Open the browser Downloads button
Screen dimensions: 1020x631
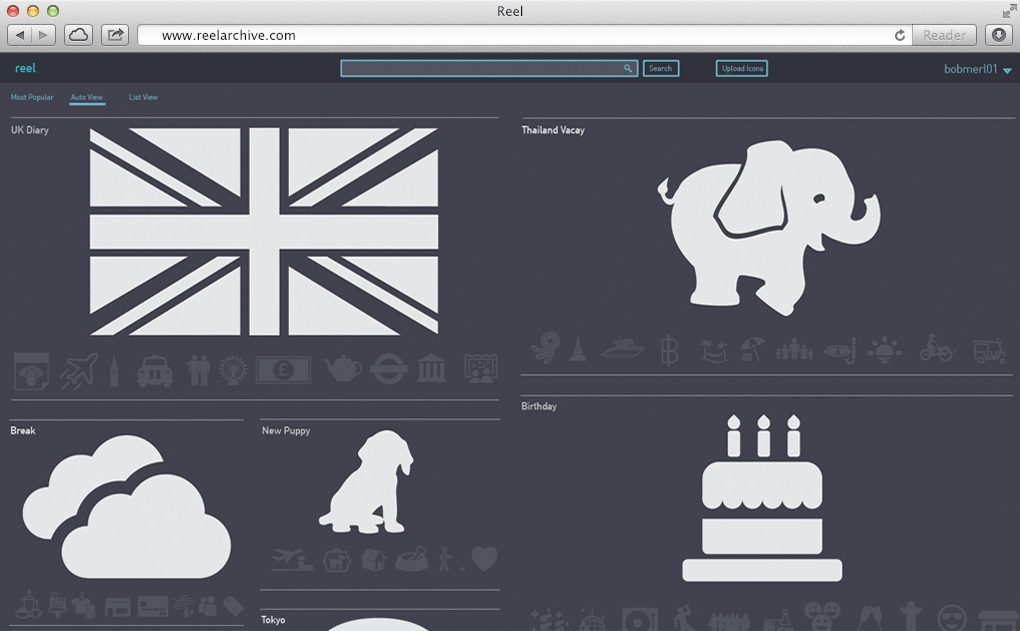coord(999,35)
